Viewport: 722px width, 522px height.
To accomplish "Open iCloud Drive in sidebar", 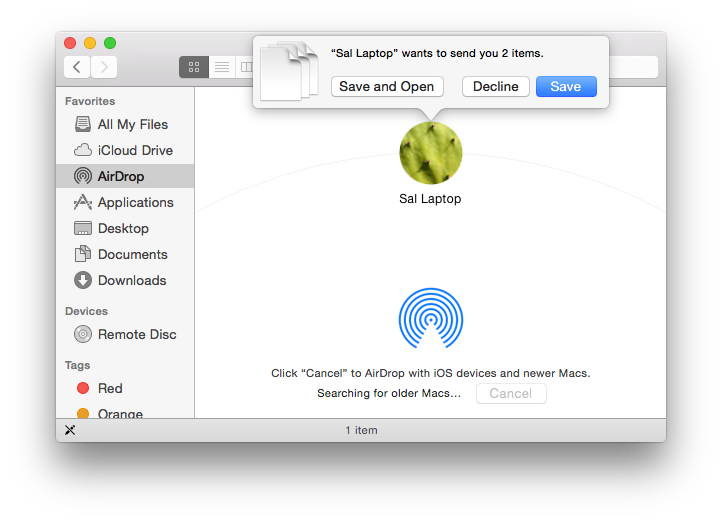I will (125, 151).
